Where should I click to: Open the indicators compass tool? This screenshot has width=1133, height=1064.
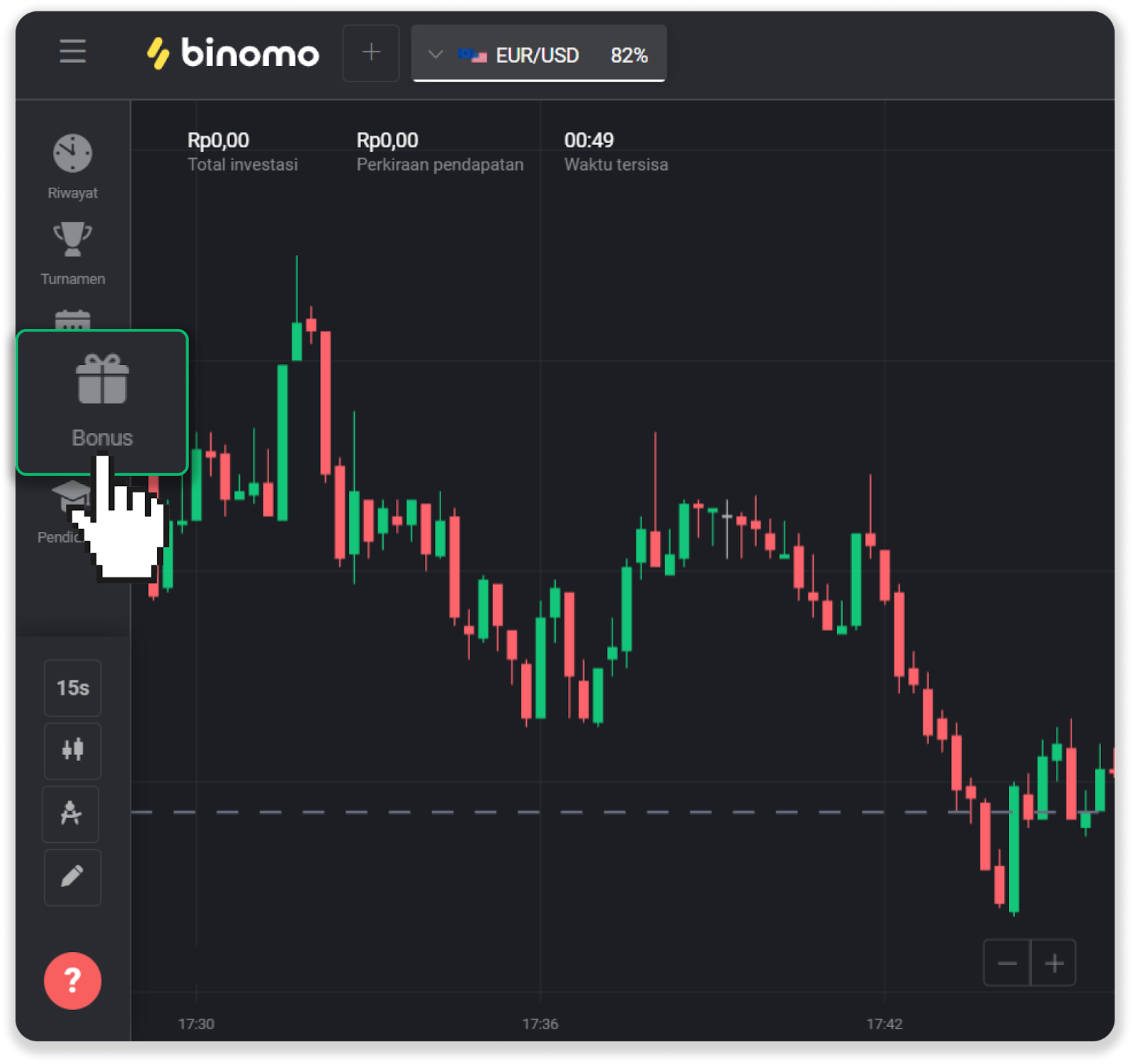[71, 814]
